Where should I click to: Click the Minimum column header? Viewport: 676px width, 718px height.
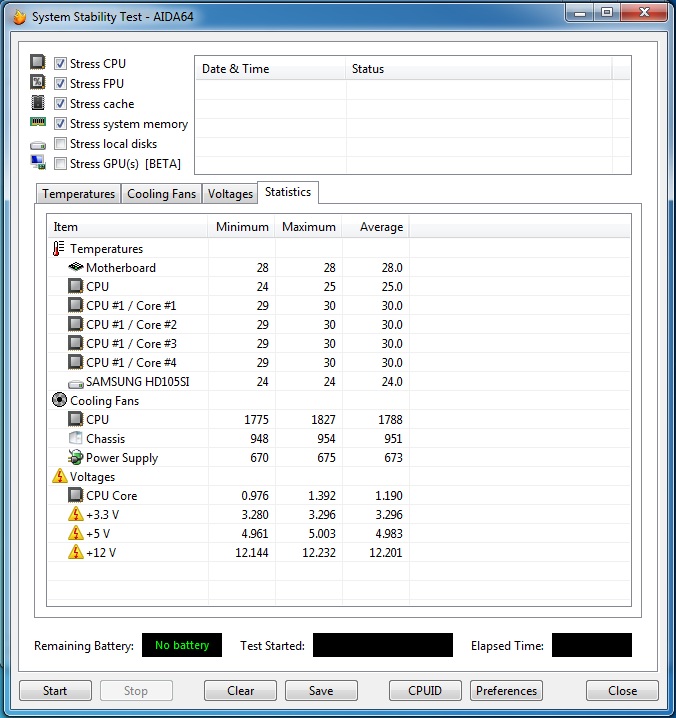[x=242, y=227]
